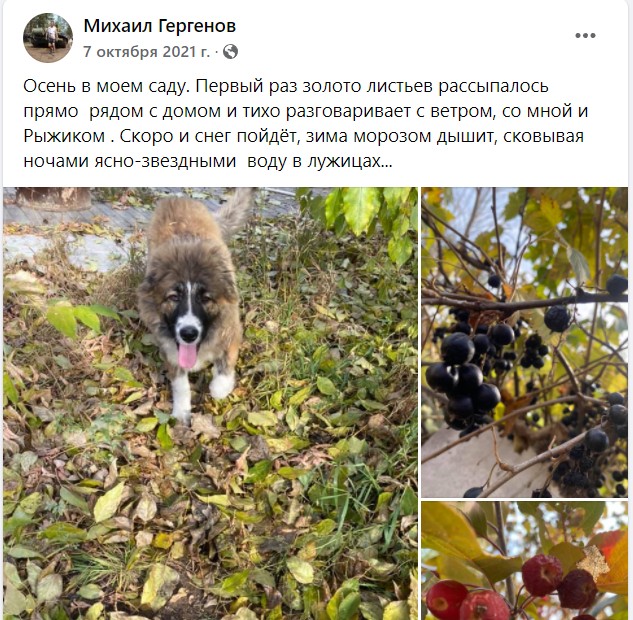The width and height of the screenshot is (633, 620).
Task: Click the ending text воду в лужицах
Action: pyautogui.click(x=319, y=161)
